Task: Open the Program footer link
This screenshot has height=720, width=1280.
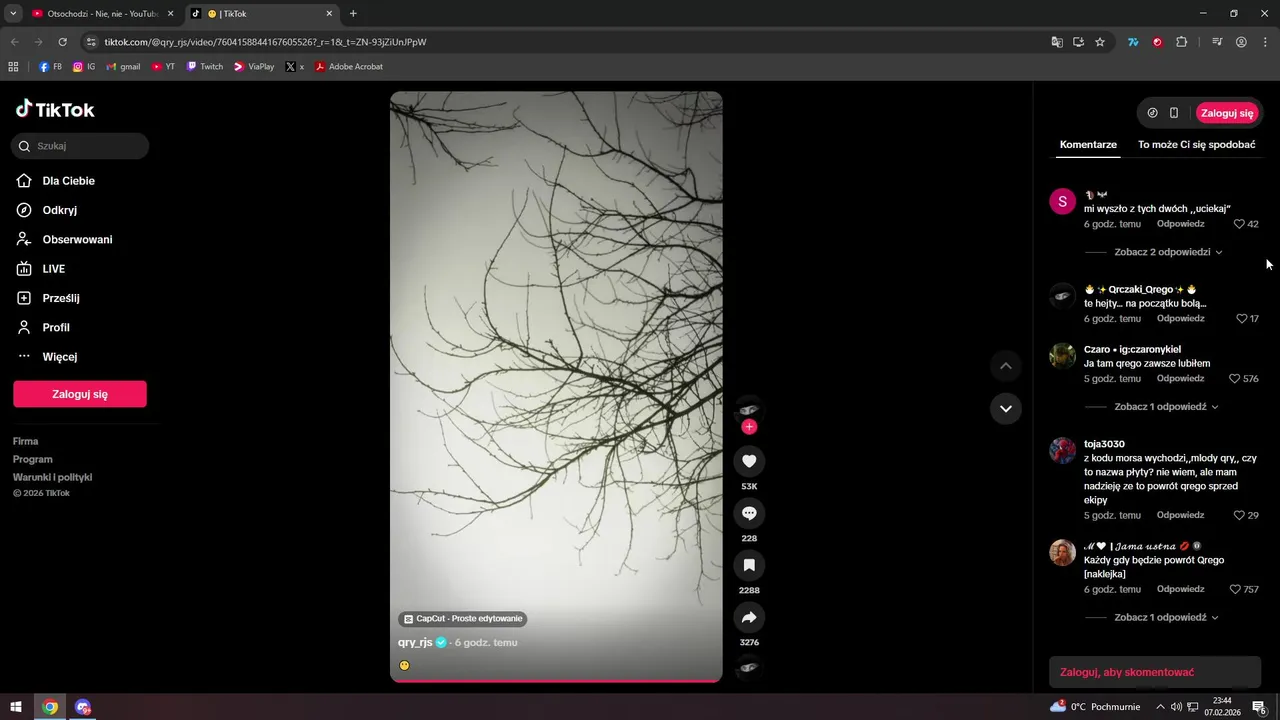Action: [33, 459]
